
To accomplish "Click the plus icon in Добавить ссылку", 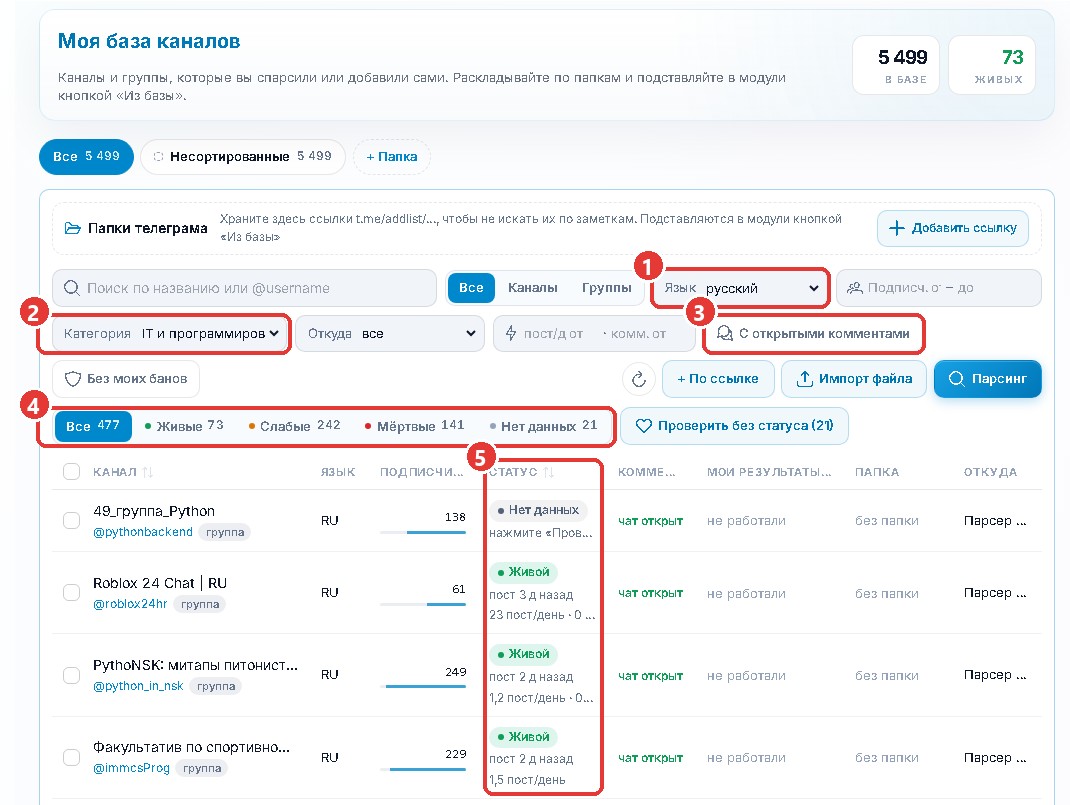I will [897, 228].
